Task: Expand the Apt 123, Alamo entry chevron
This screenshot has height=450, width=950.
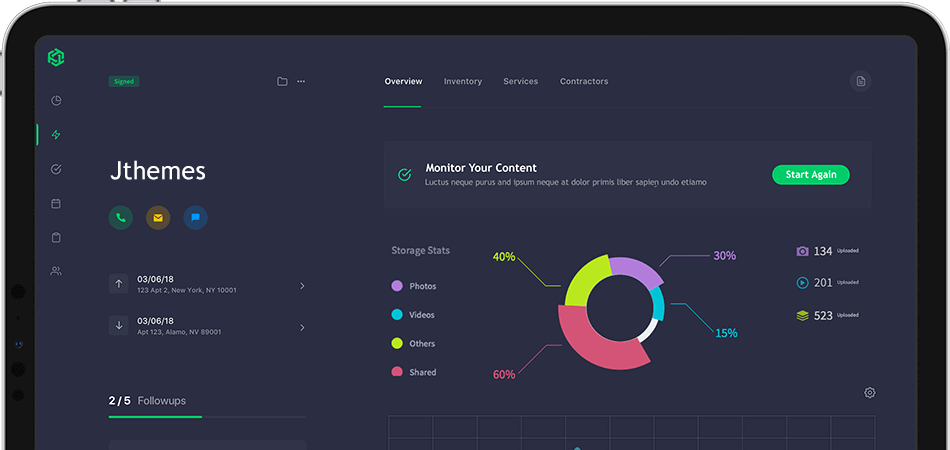Action: point(302,328)
